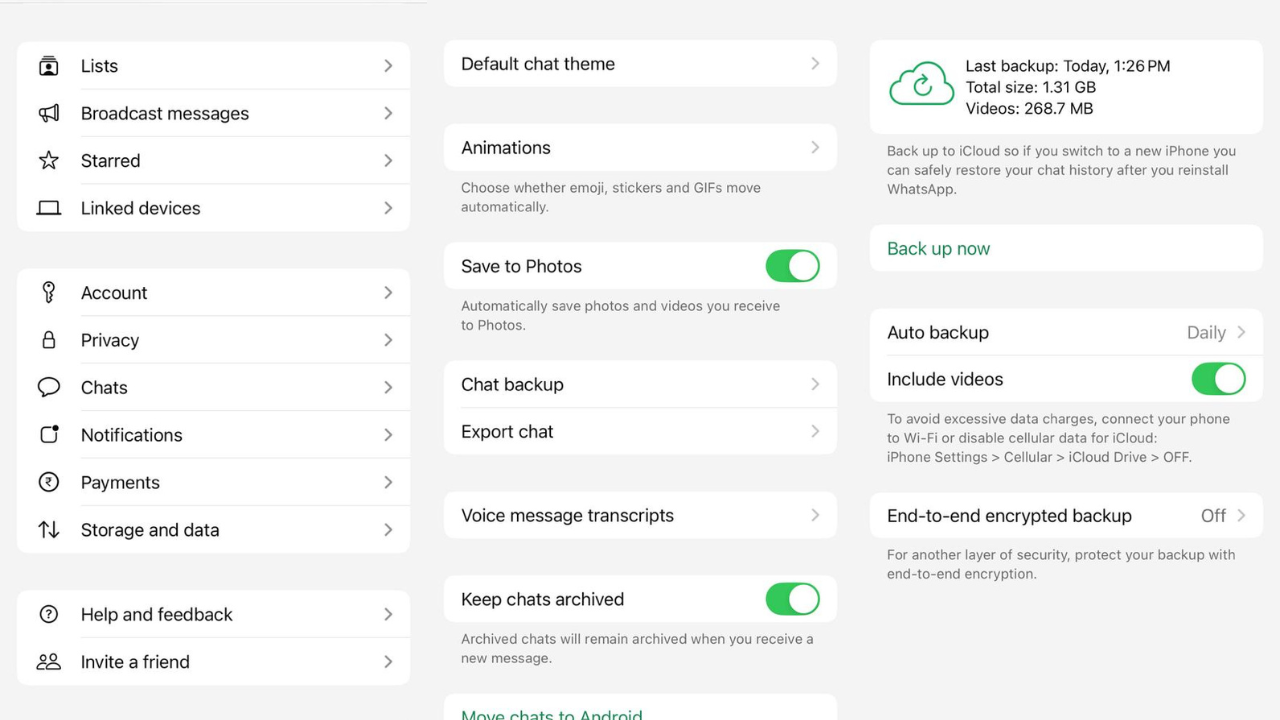Click the iCloud backup cloud icon

(x=921, y=84)
